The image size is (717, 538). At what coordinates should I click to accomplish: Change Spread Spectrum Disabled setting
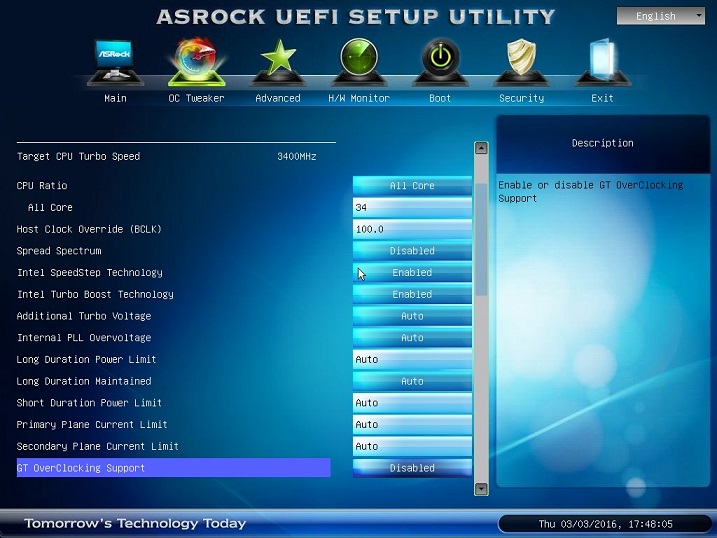(412, 251)
